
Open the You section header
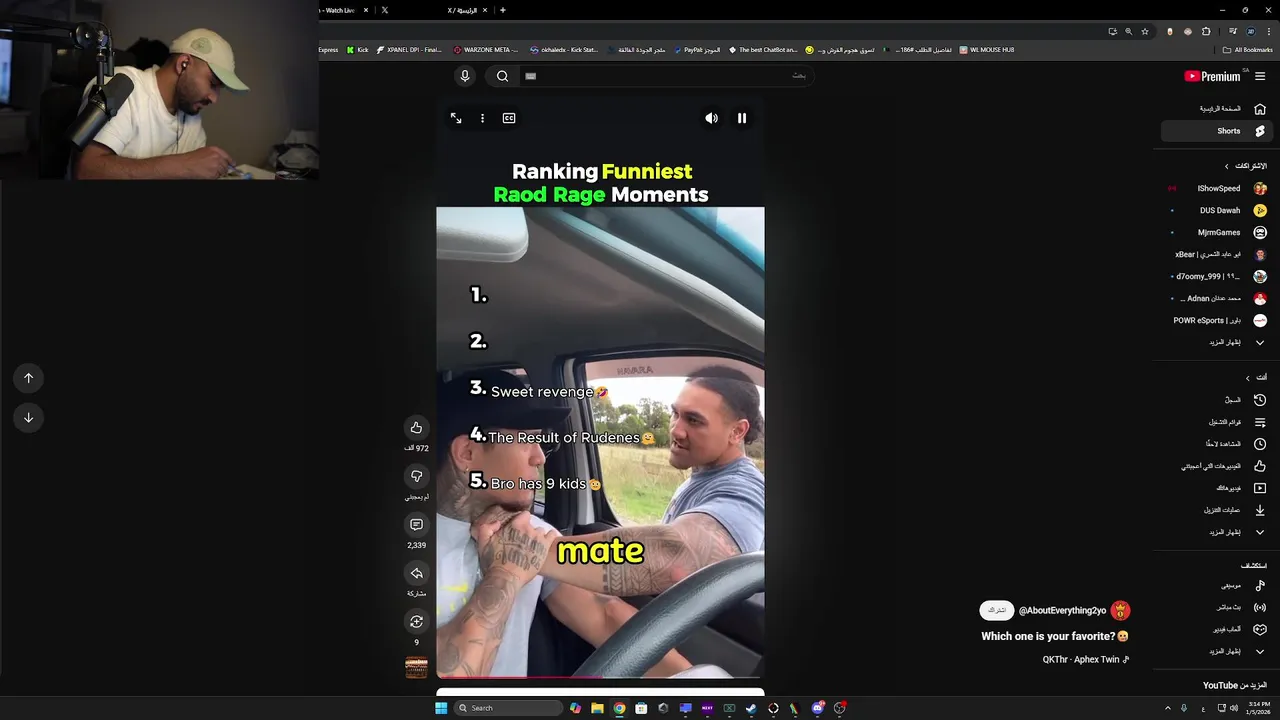click(1255, 377)
